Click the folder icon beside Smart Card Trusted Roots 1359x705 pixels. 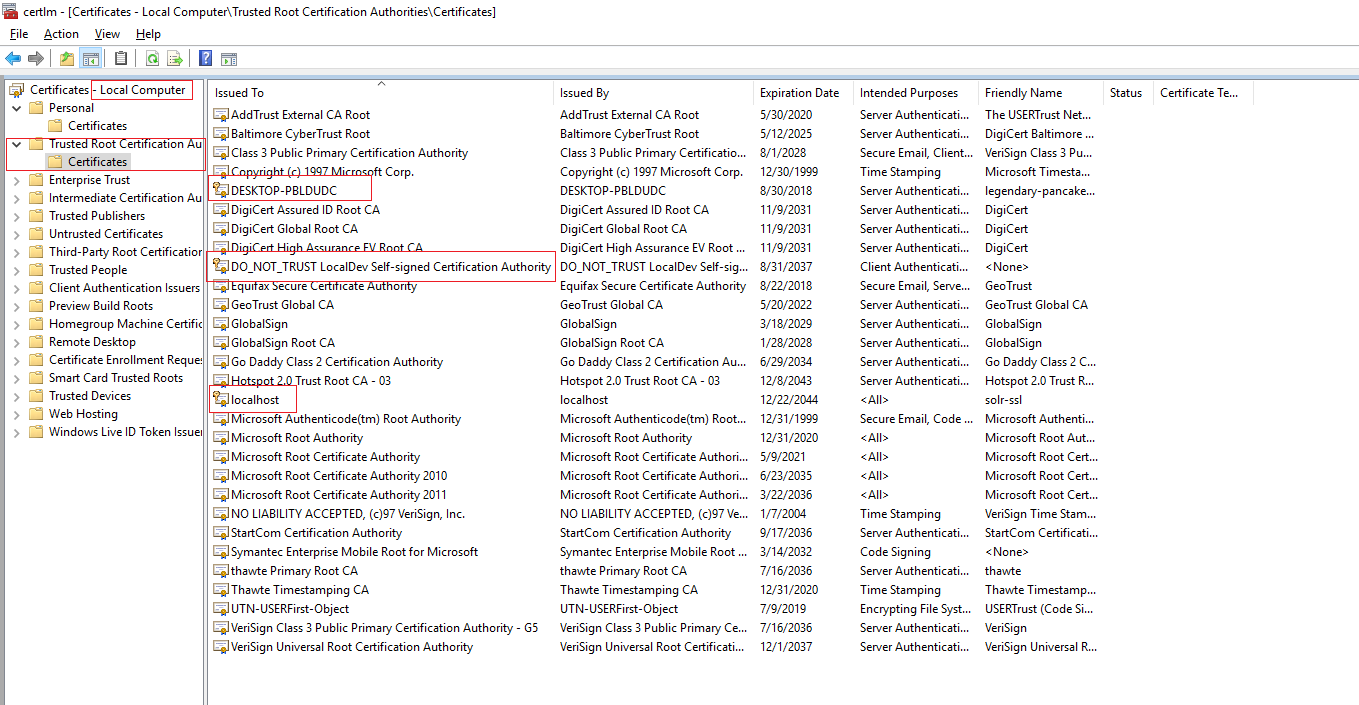point(36,377)
